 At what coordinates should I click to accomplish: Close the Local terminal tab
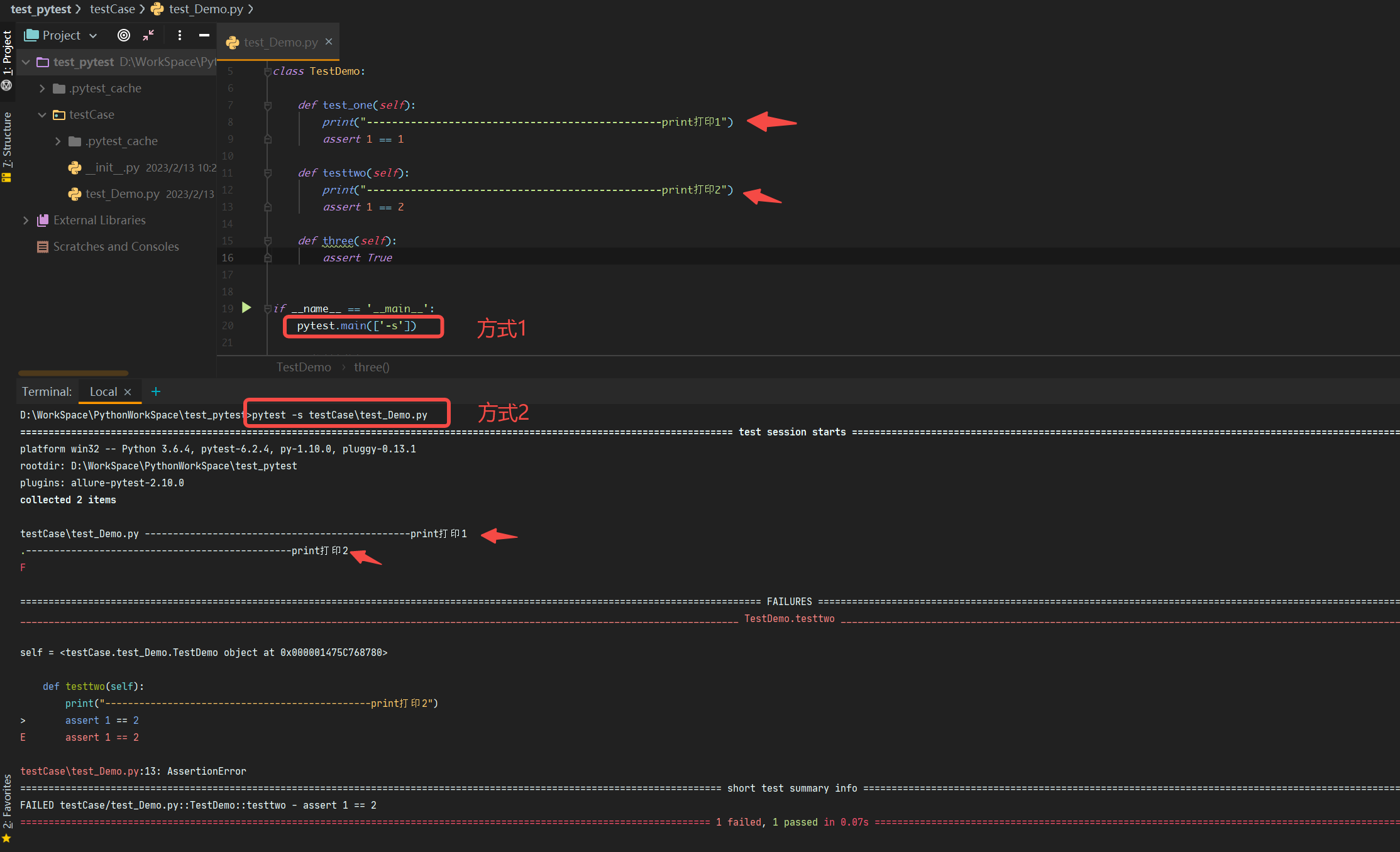coord(128,392)
